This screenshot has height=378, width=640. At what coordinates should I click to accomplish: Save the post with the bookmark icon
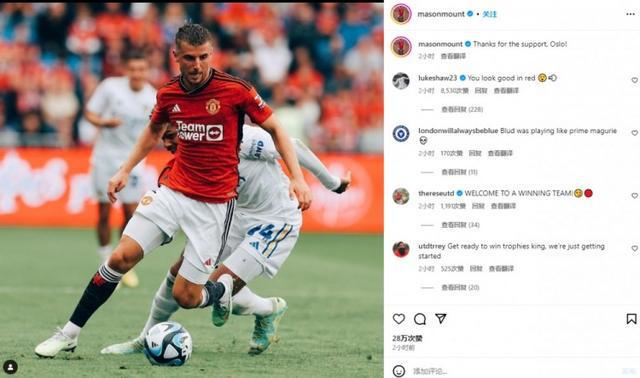point(631,319)
